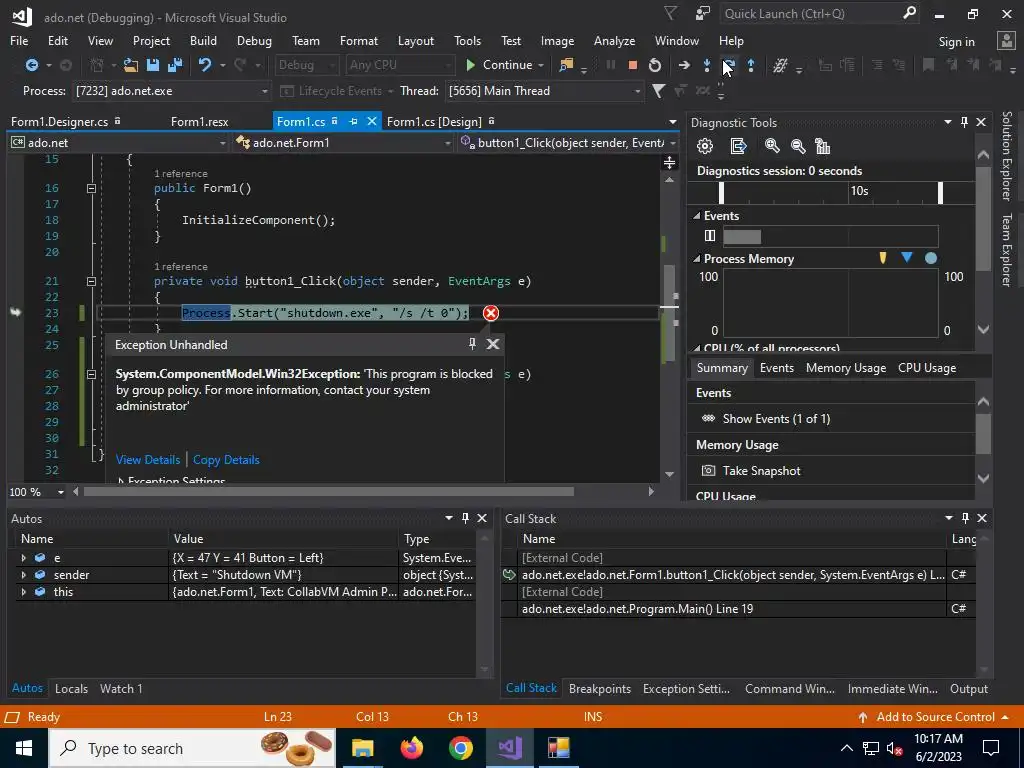Viewport: 1024px width, 768px height.
Task: Click Add to Source Control
Action: (935, 716)
